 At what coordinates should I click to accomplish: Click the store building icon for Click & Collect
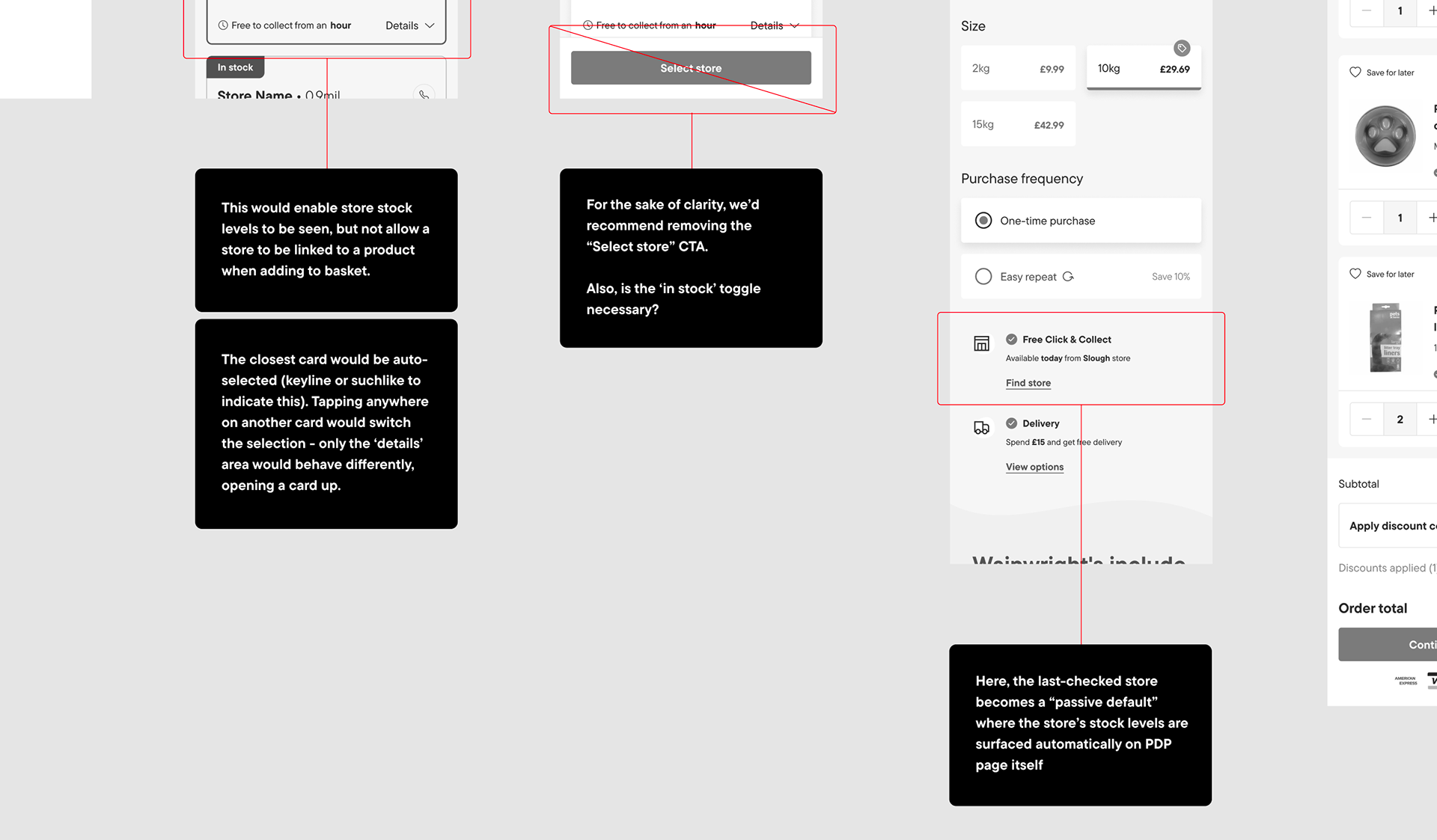(981, 343)
